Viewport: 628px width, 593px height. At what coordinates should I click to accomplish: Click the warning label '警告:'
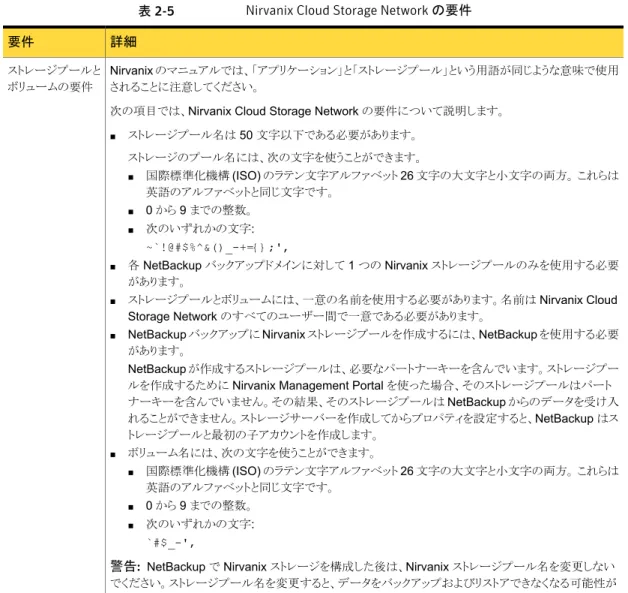pos(125,567)
